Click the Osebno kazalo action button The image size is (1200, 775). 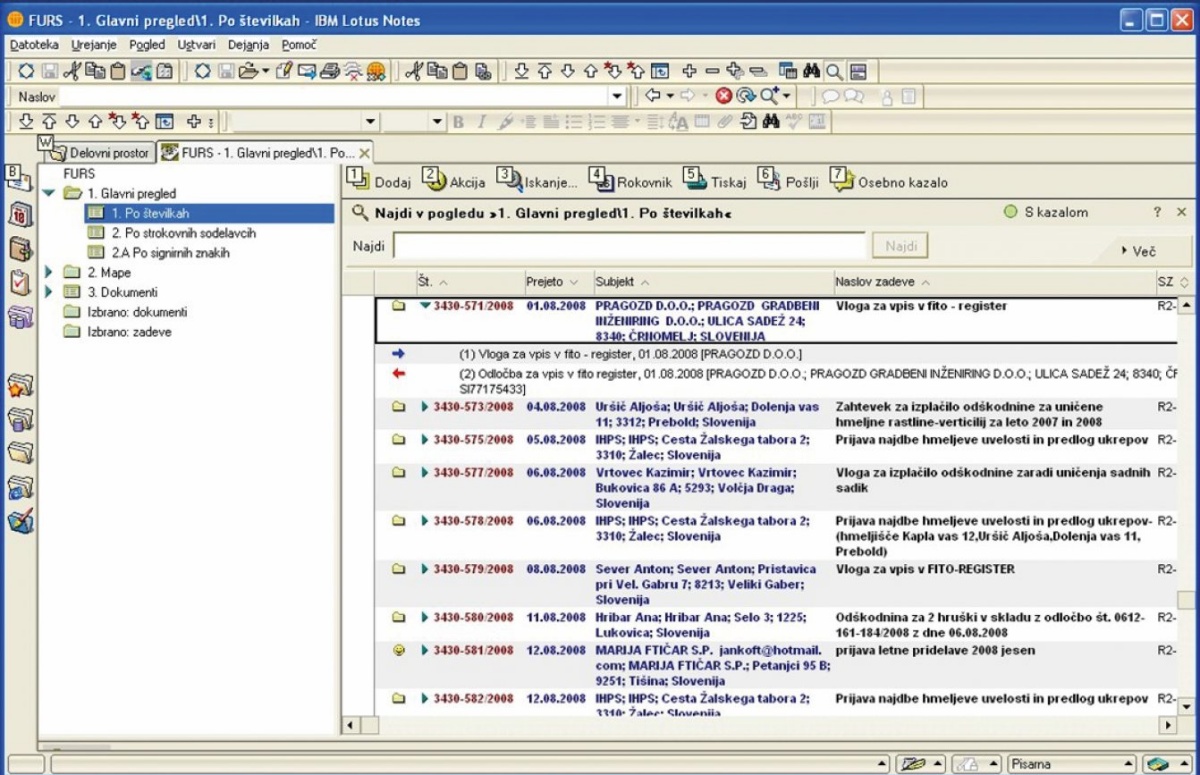[889, 181]
